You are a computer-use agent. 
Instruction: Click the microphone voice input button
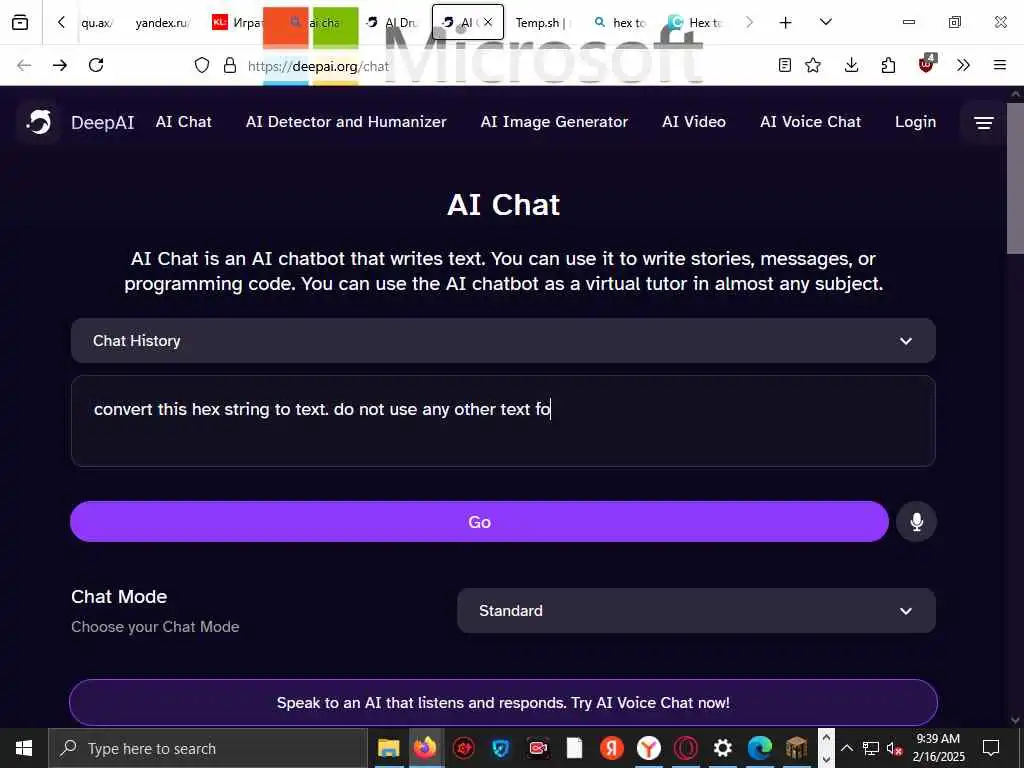tap(916, 522)
